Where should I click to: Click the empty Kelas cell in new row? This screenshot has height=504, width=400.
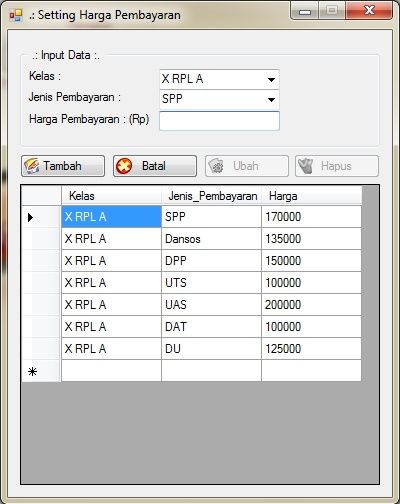(x=111, y=371)
